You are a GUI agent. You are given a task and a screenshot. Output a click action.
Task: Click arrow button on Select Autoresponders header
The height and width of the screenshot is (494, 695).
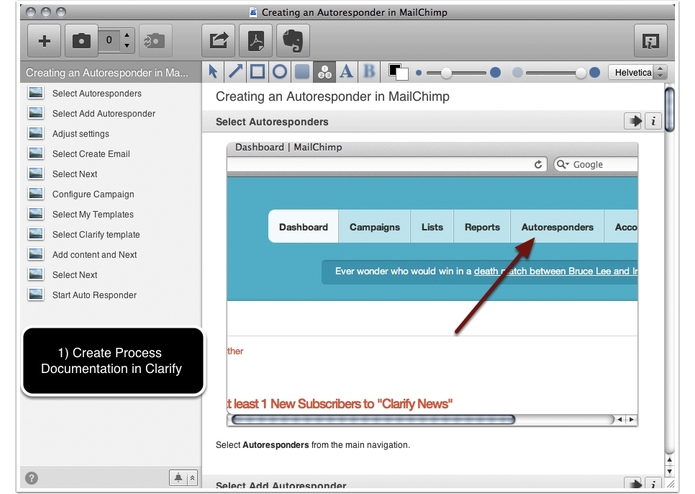coord(633,121)
